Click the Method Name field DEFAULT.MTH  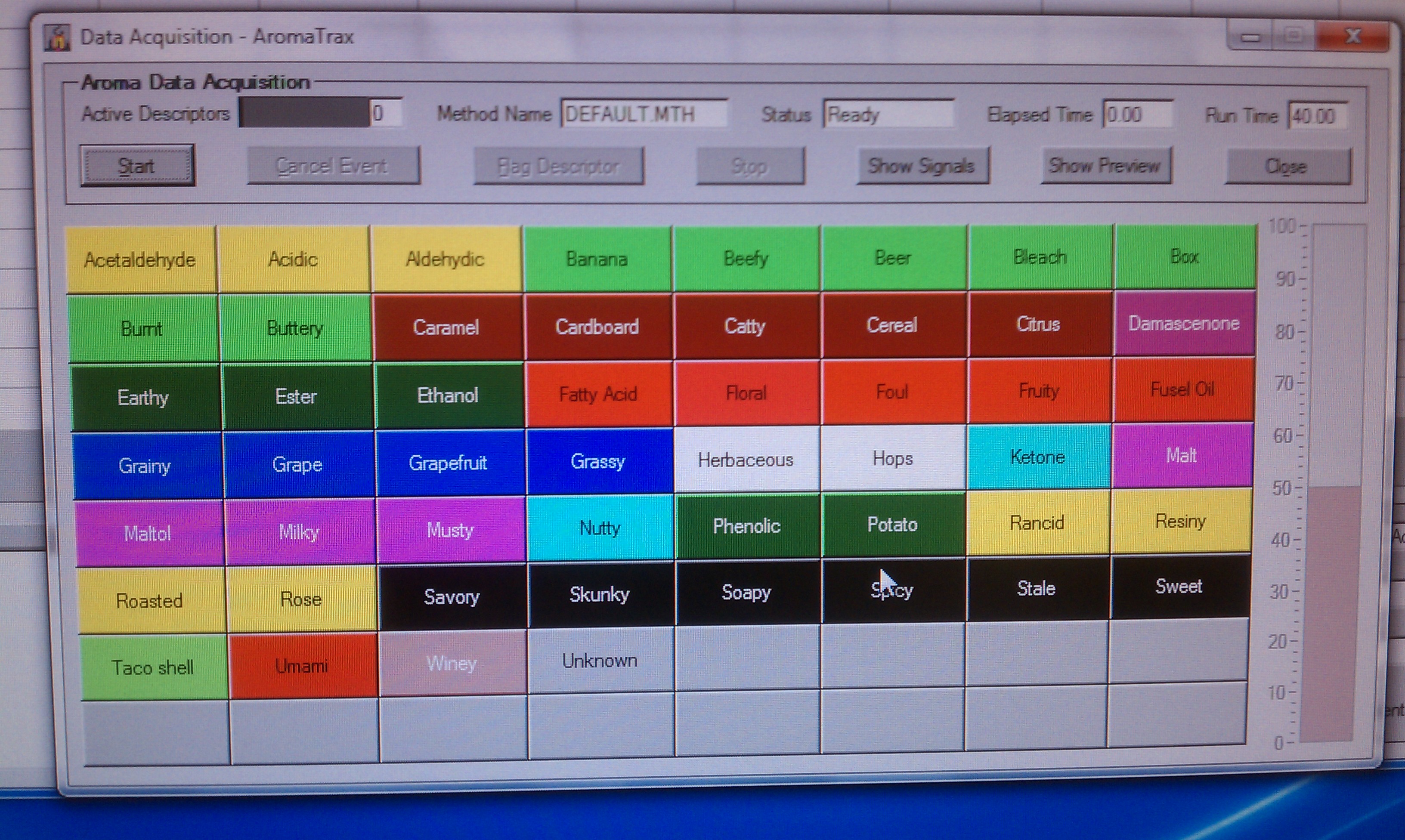(x=644, y=114)
